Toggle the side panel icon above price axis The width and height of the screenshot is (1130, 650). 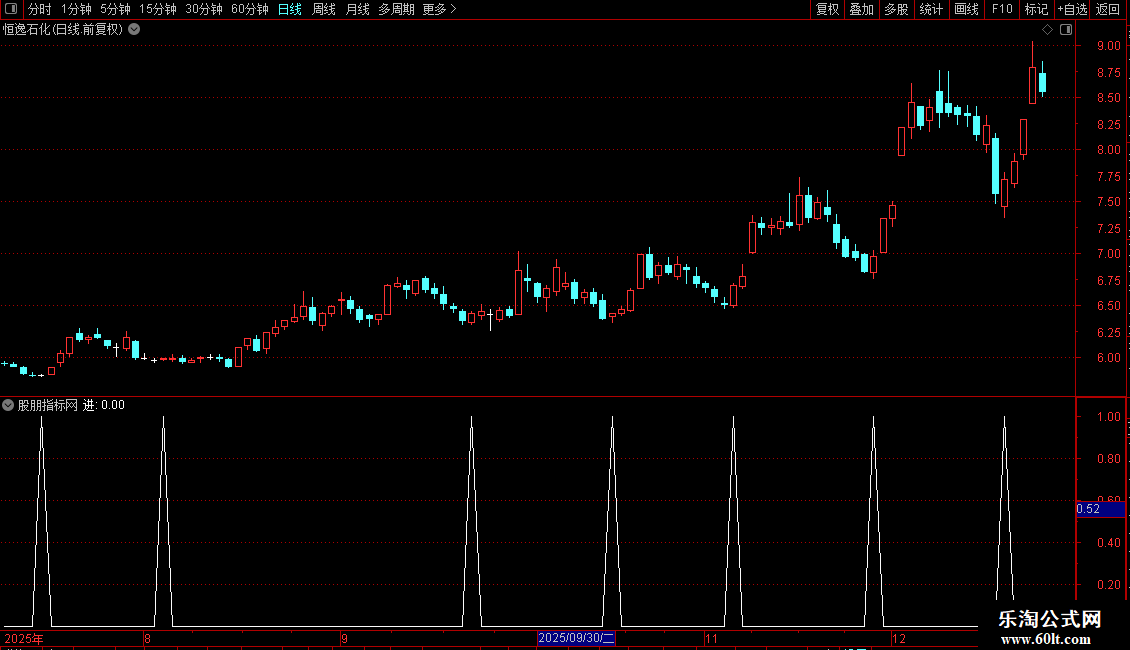[1066, 30]
